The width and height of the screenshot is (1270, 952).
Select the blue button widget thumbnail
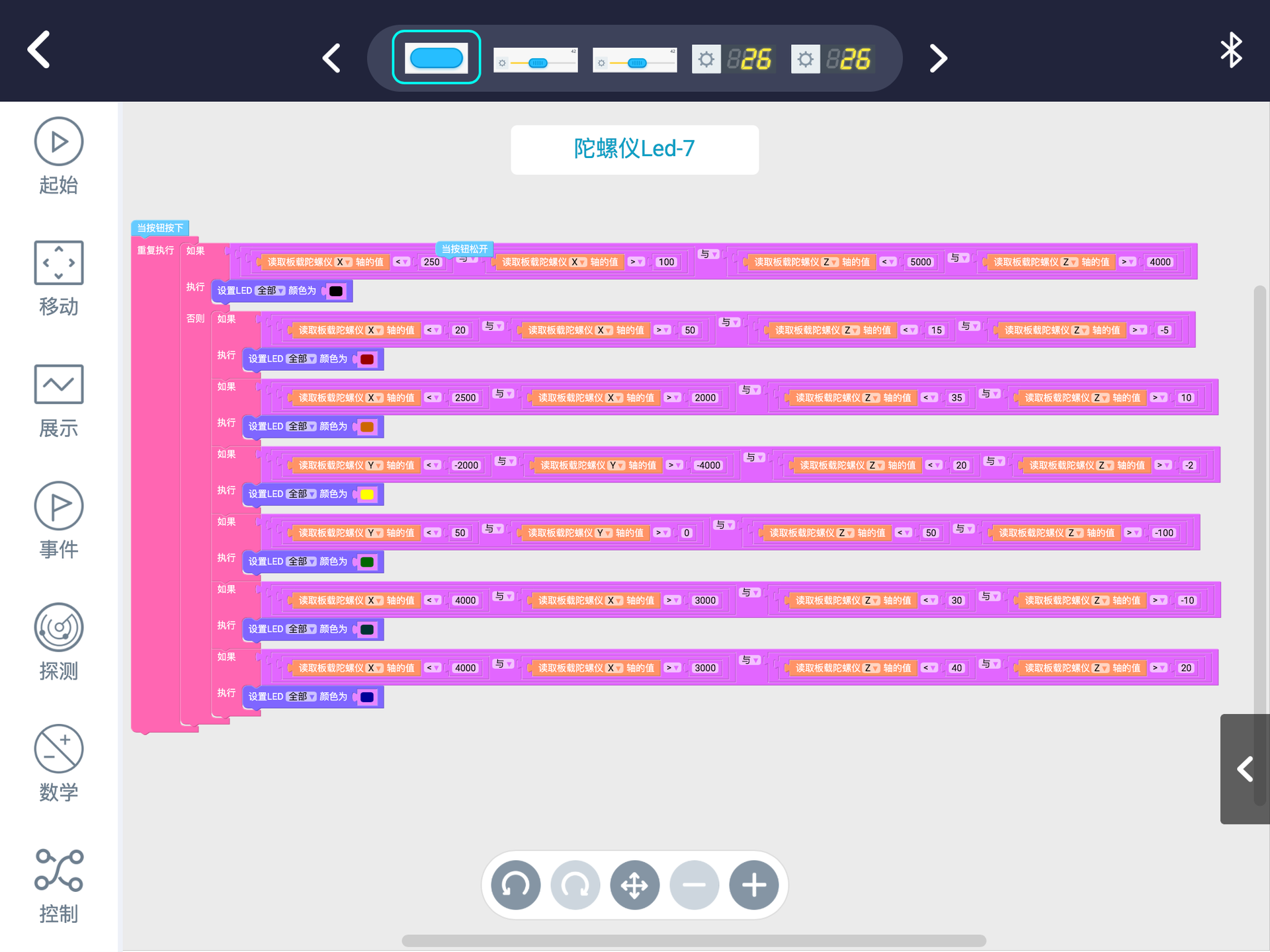(x=436, y=58)
